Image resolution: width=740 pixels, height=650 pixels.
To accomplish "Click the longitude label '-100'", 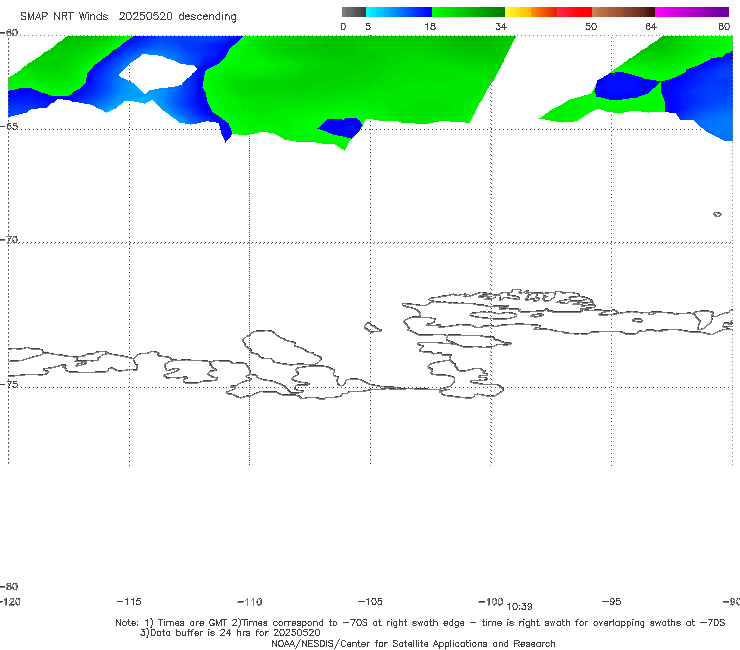I will [491, 601].
